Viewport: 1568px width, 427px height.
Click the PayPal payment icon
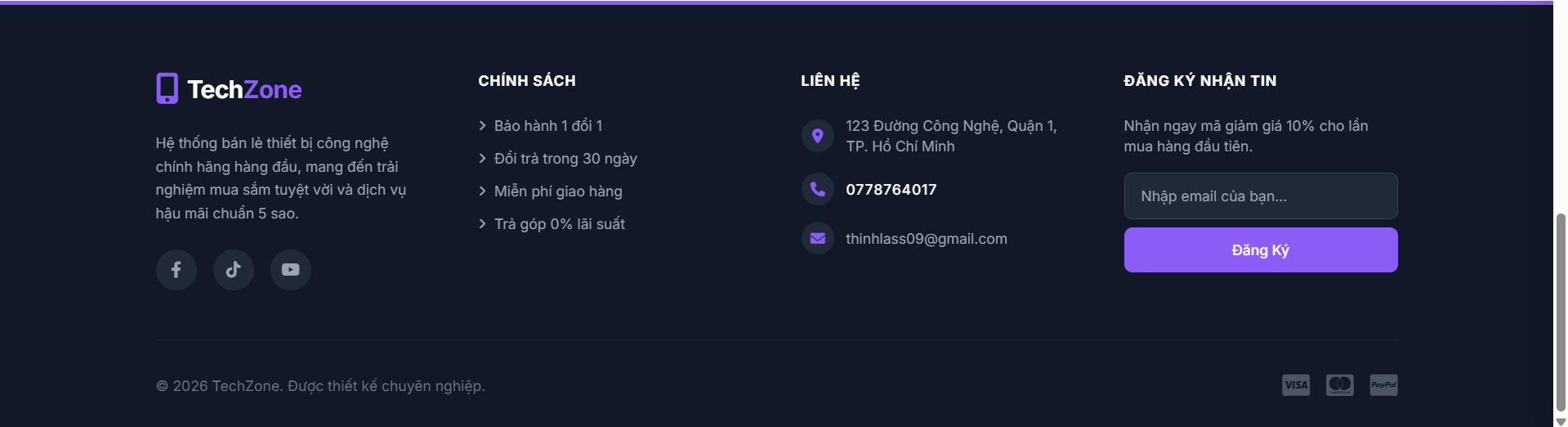1383,385
